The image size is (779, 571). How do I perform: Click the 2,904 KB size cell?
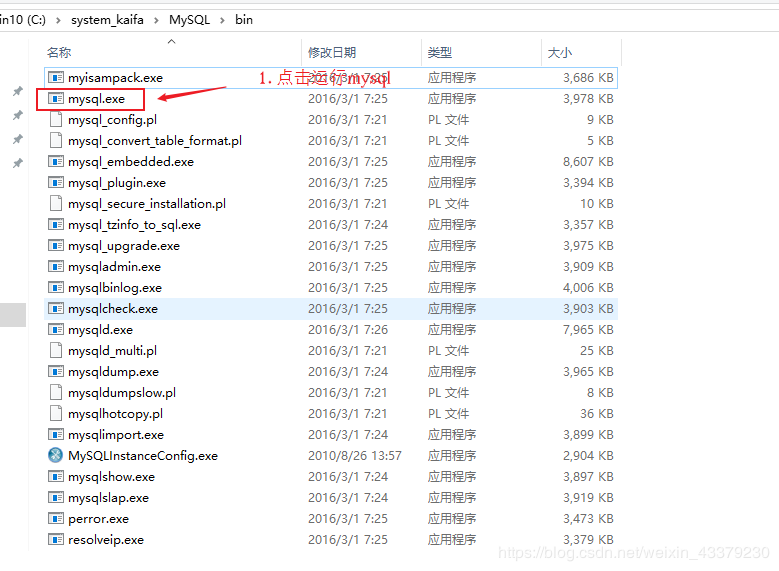[x=588, y=456]
